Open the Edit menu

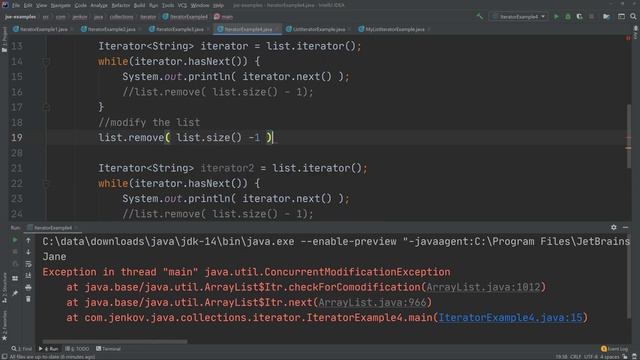[28, 5]
